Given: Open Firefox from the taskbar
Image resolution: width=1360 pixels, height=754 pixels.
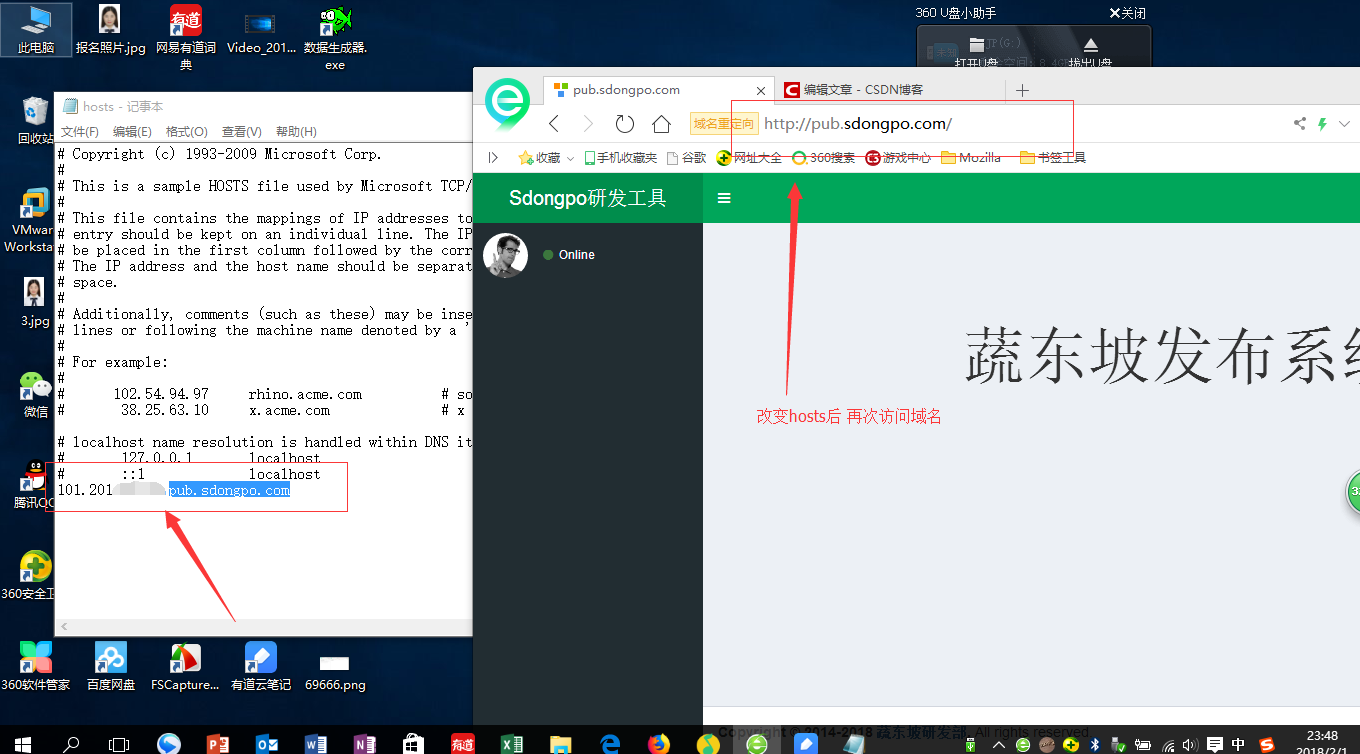Looking at the screenshot, I should 658,743.
